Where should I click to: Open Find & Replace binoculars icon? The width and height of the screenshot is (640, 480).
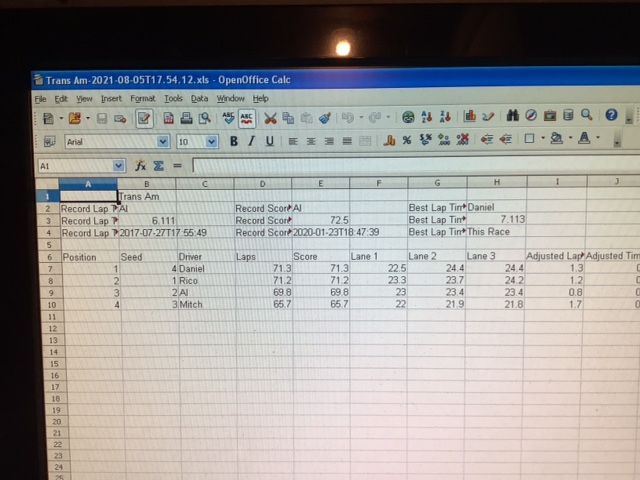click(513, 116)
